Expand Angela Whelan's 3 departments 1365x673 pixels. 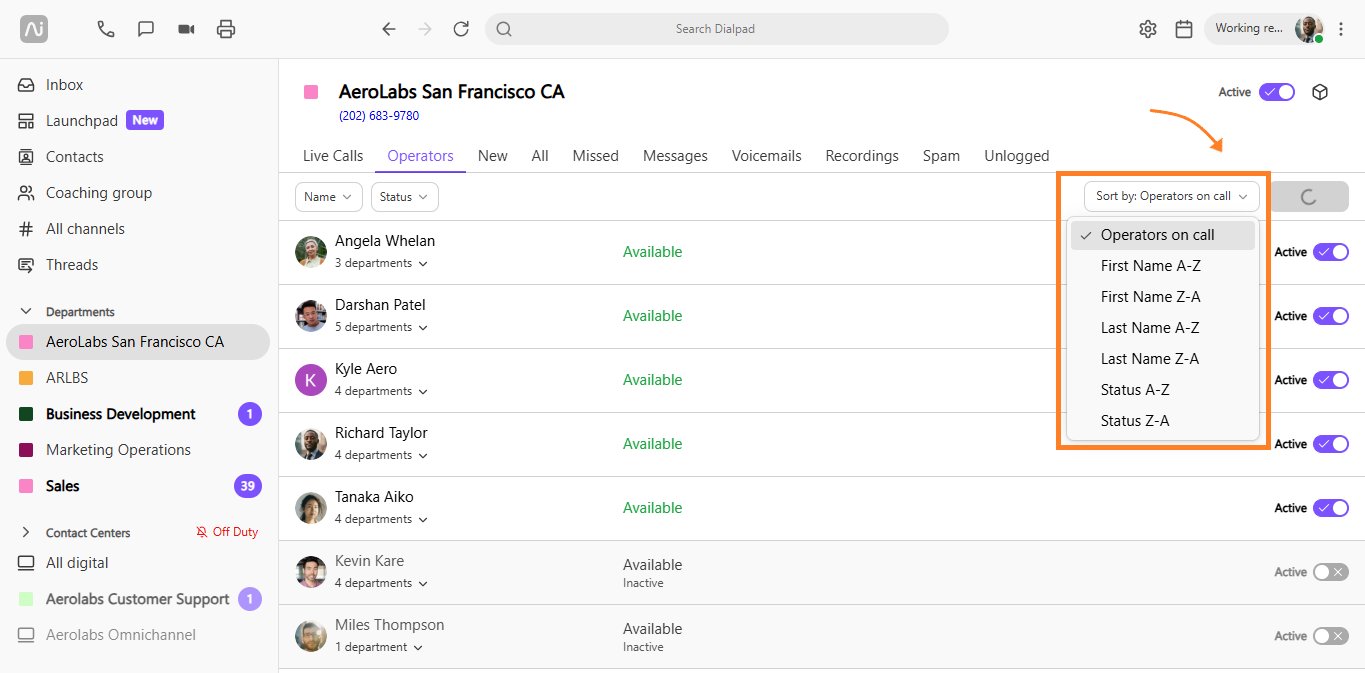381,263
